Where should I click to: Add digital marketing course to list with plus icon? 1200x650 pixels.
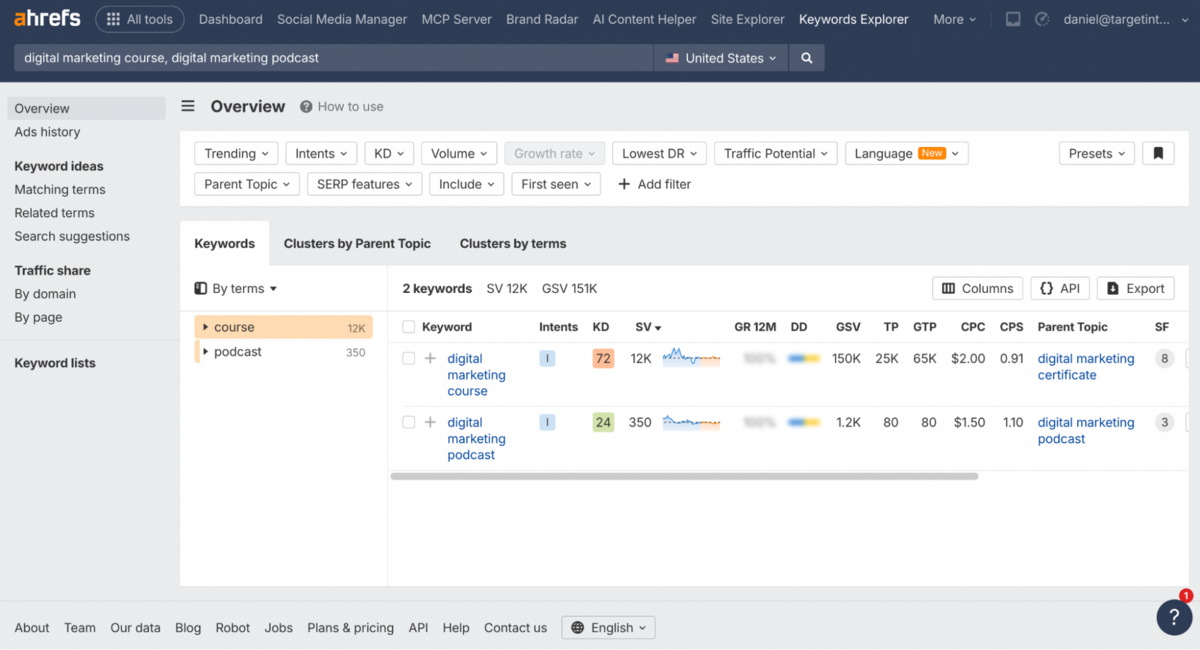tap(430, 358)
